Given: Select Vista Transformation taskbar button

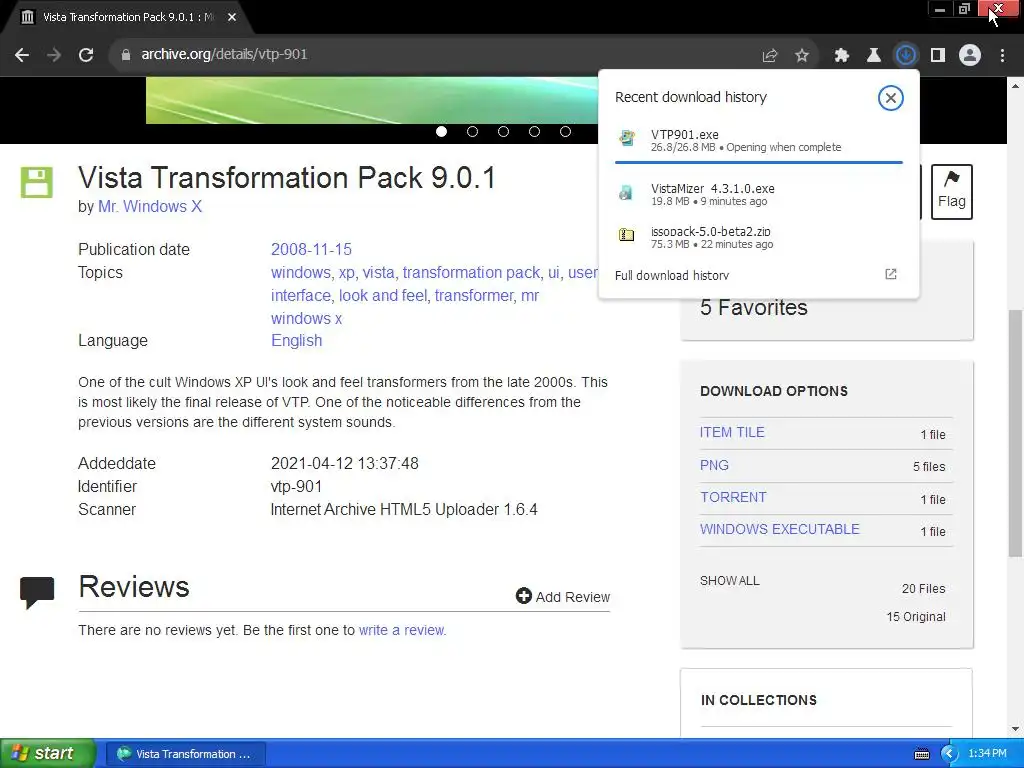Looking at the screenshot, I should 185,754.
